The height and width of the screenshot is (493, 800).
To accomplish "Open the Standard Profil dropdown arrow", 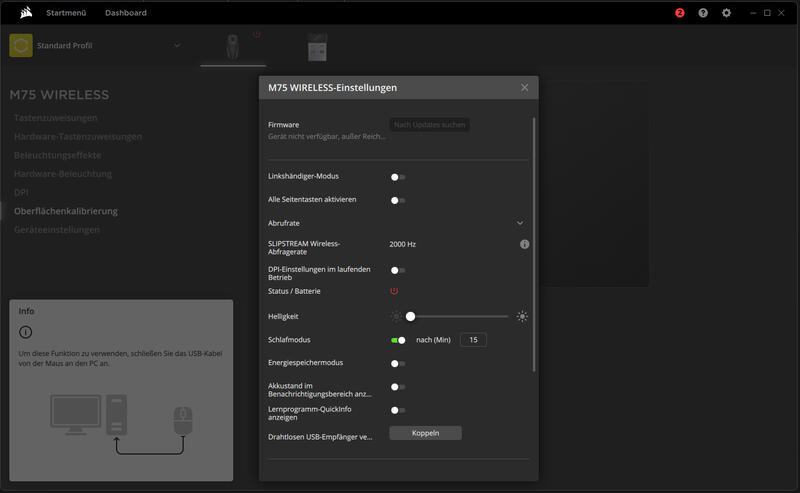I will point(177,45).
